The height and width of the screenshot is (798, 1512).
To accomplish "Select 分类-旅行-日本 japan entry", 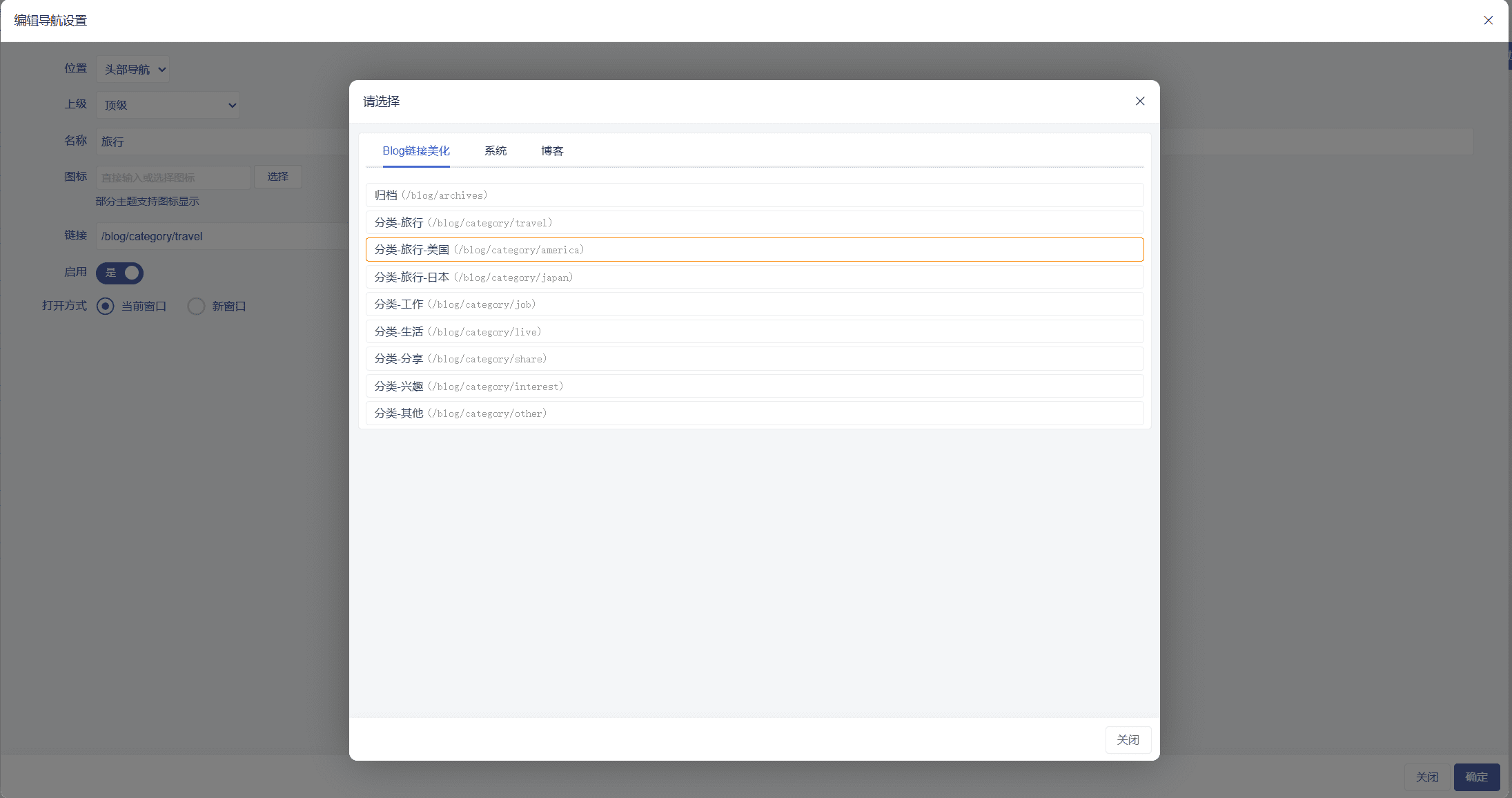I will [x=754, y=277].
